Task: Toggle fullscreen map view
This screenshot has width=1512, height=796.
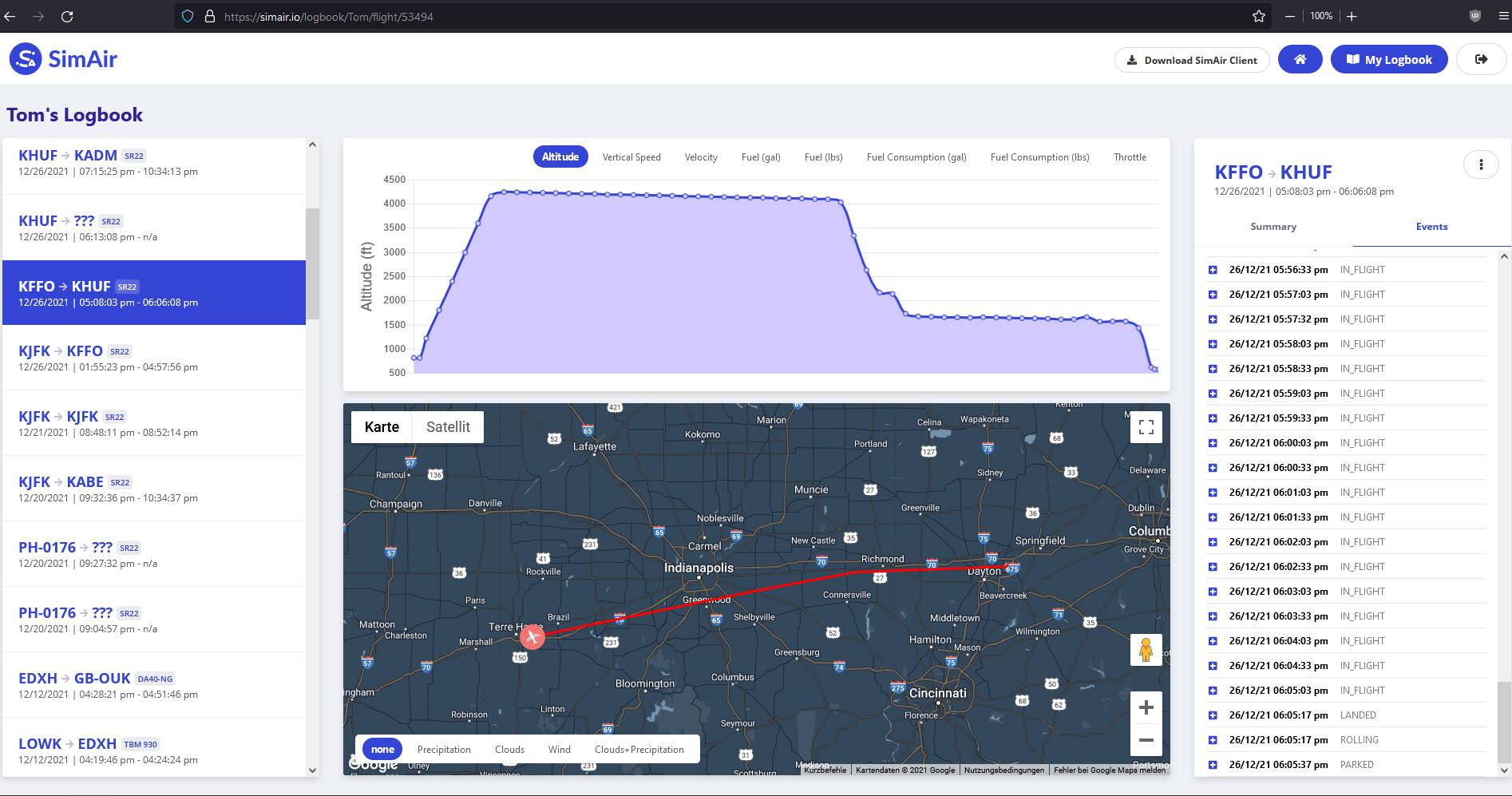Action: click(1146, 427)
